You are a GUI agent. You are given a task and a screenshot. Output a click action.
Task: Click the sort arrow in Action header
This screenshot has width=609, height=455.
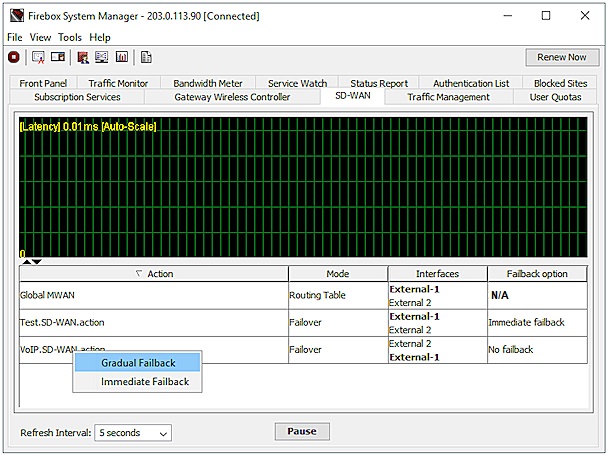pyautogui.click(x=139, y=274)
